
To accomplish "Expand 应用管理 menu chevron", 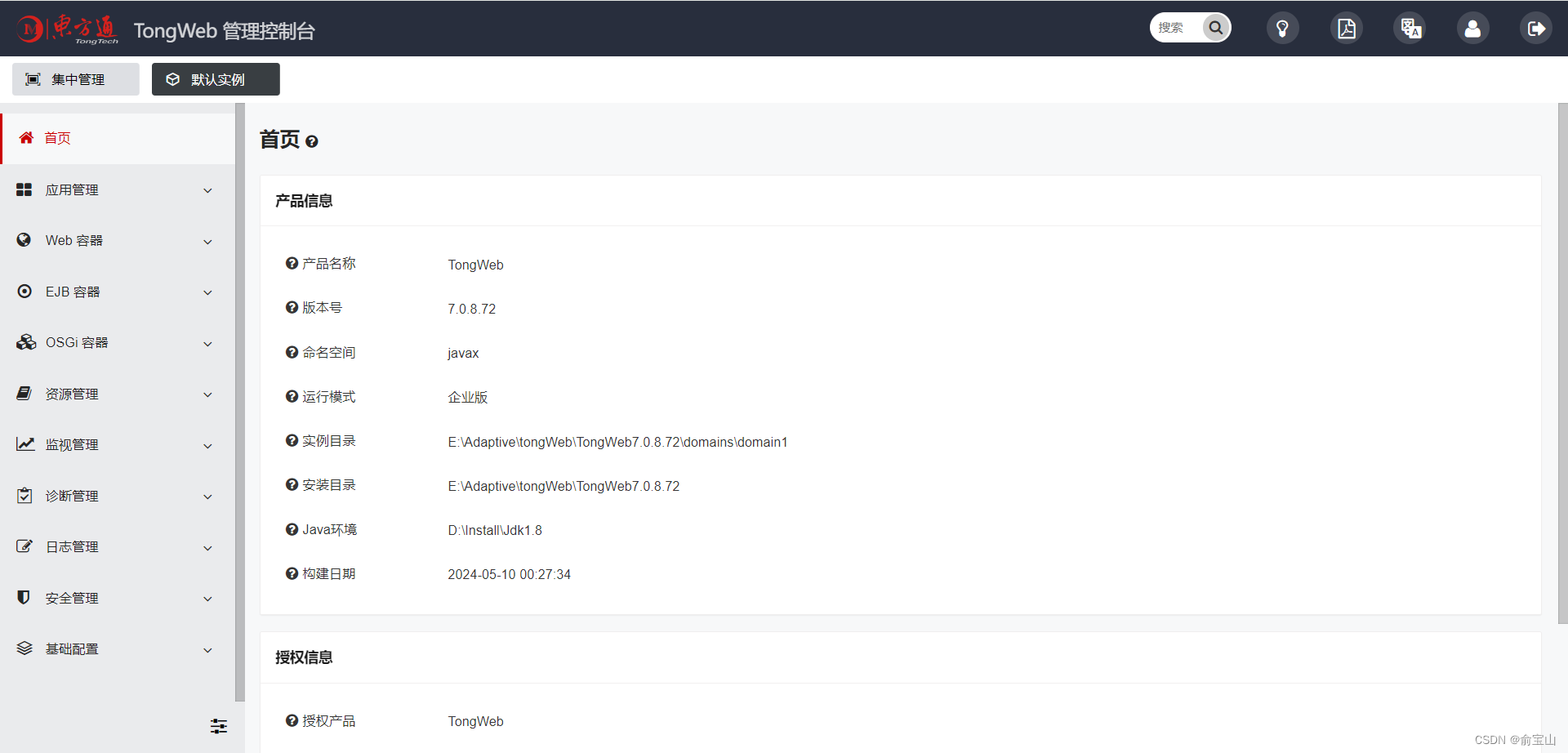I will [207, 190].
